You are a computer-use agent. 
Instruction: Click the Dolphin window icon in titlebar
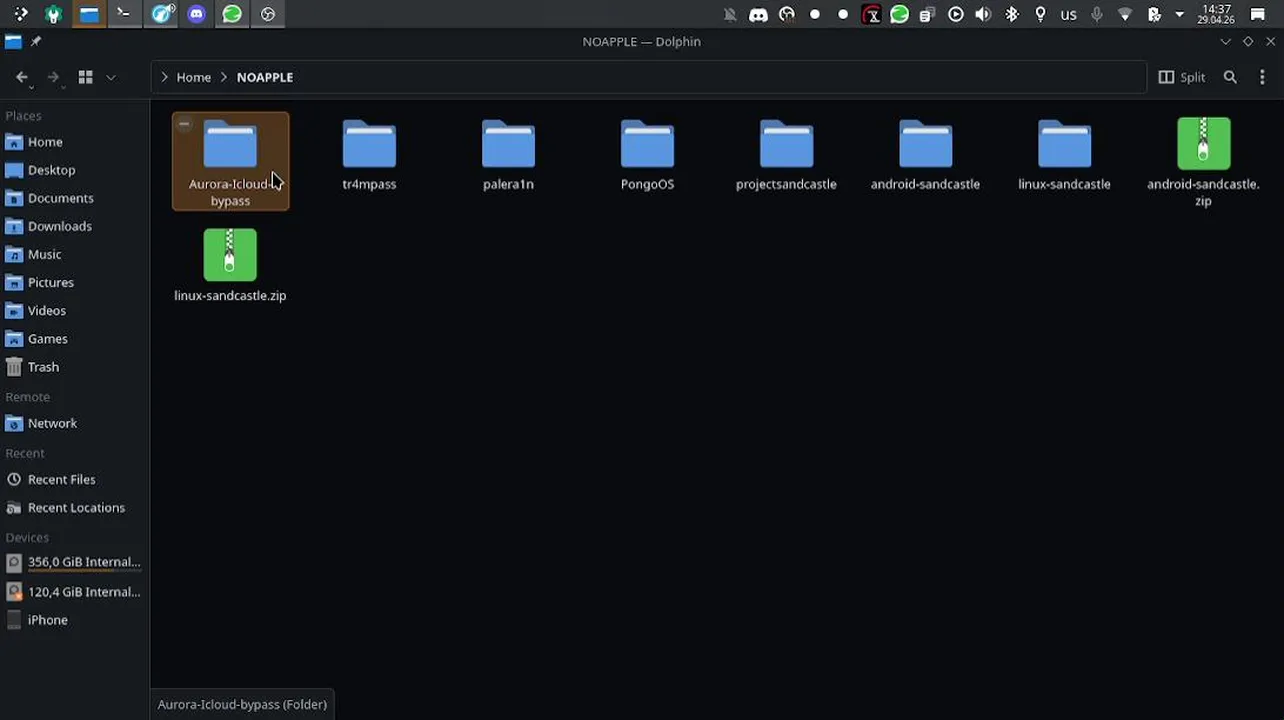tap(13, 42)
